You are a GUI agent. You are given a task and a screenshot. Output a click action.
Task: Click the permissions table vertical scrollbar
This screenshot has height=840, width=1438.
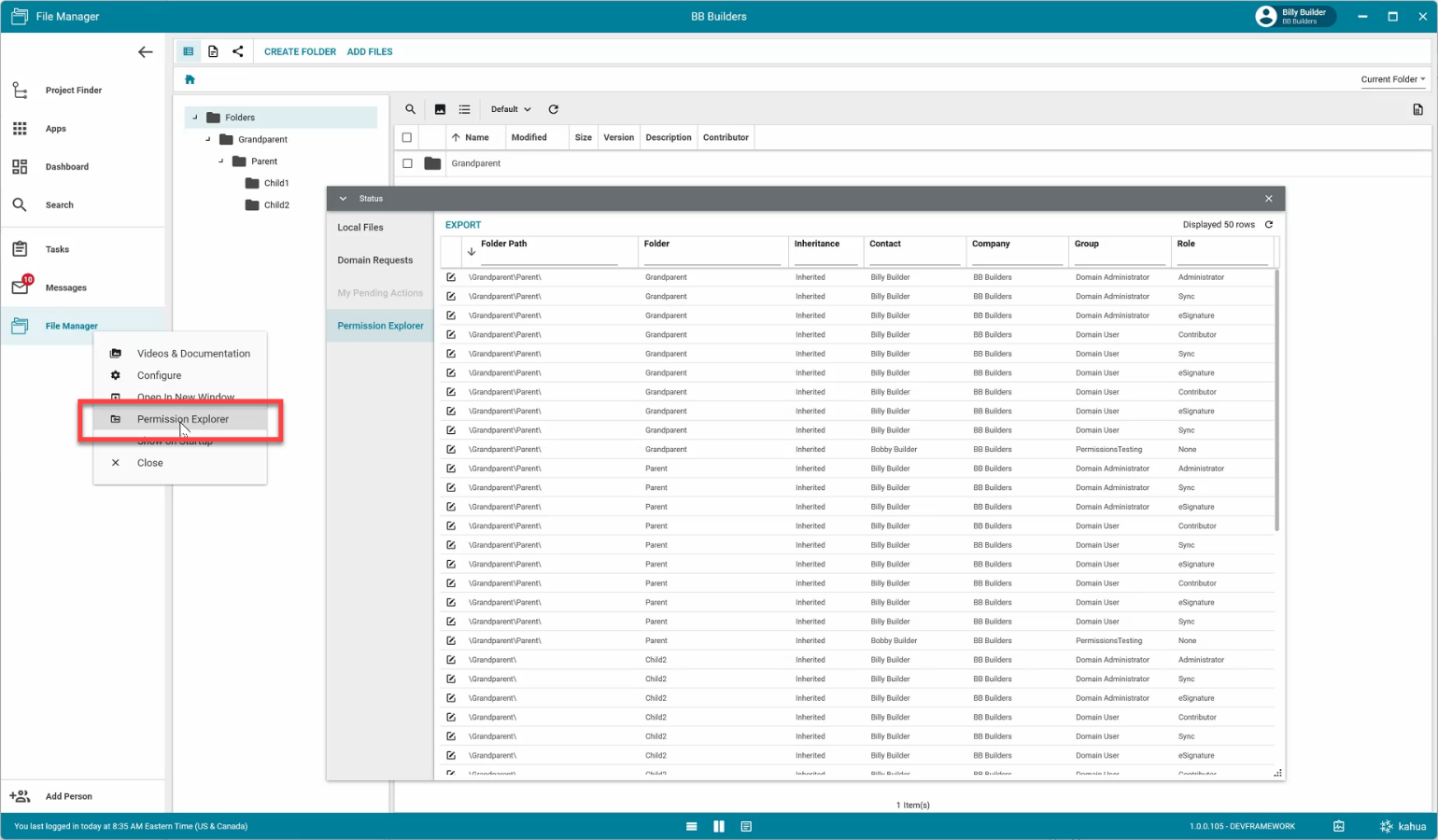1276,401
